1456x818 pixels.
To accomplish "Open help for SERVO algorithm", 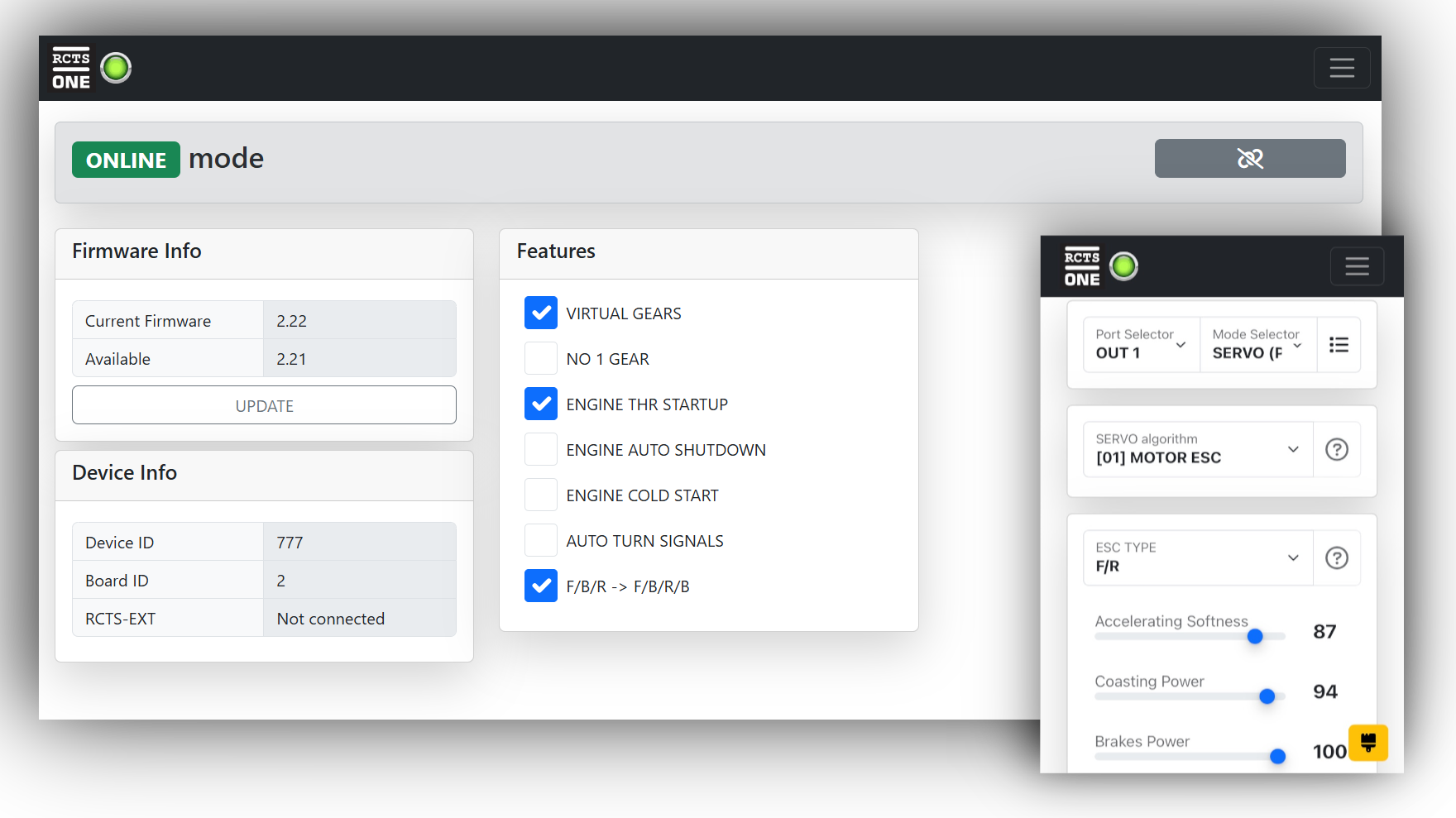I will (1337, 449).
